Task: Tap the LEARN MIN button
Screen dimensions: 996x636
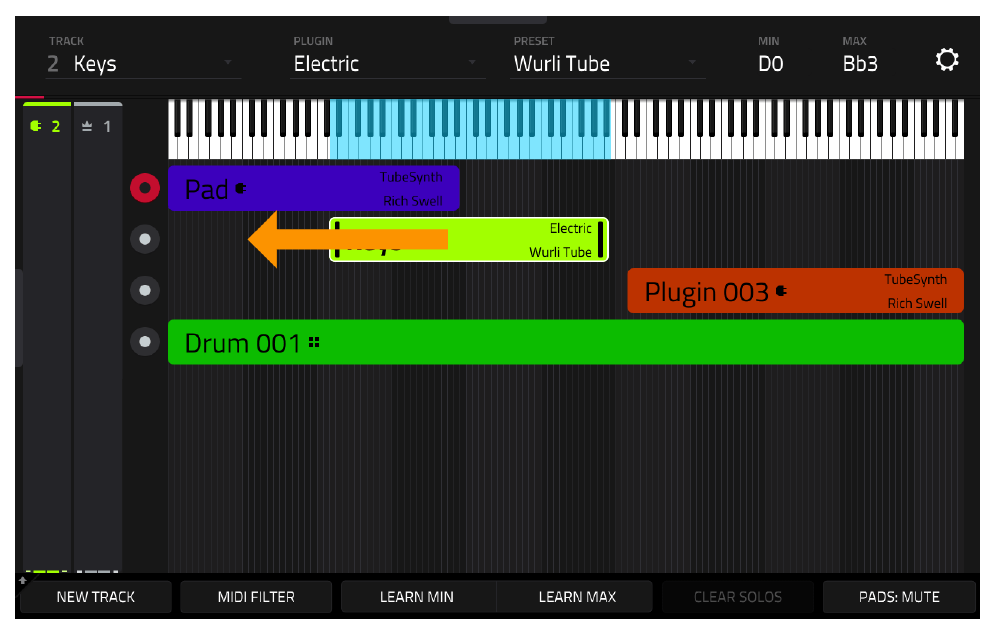Action: tap(417, 597)
